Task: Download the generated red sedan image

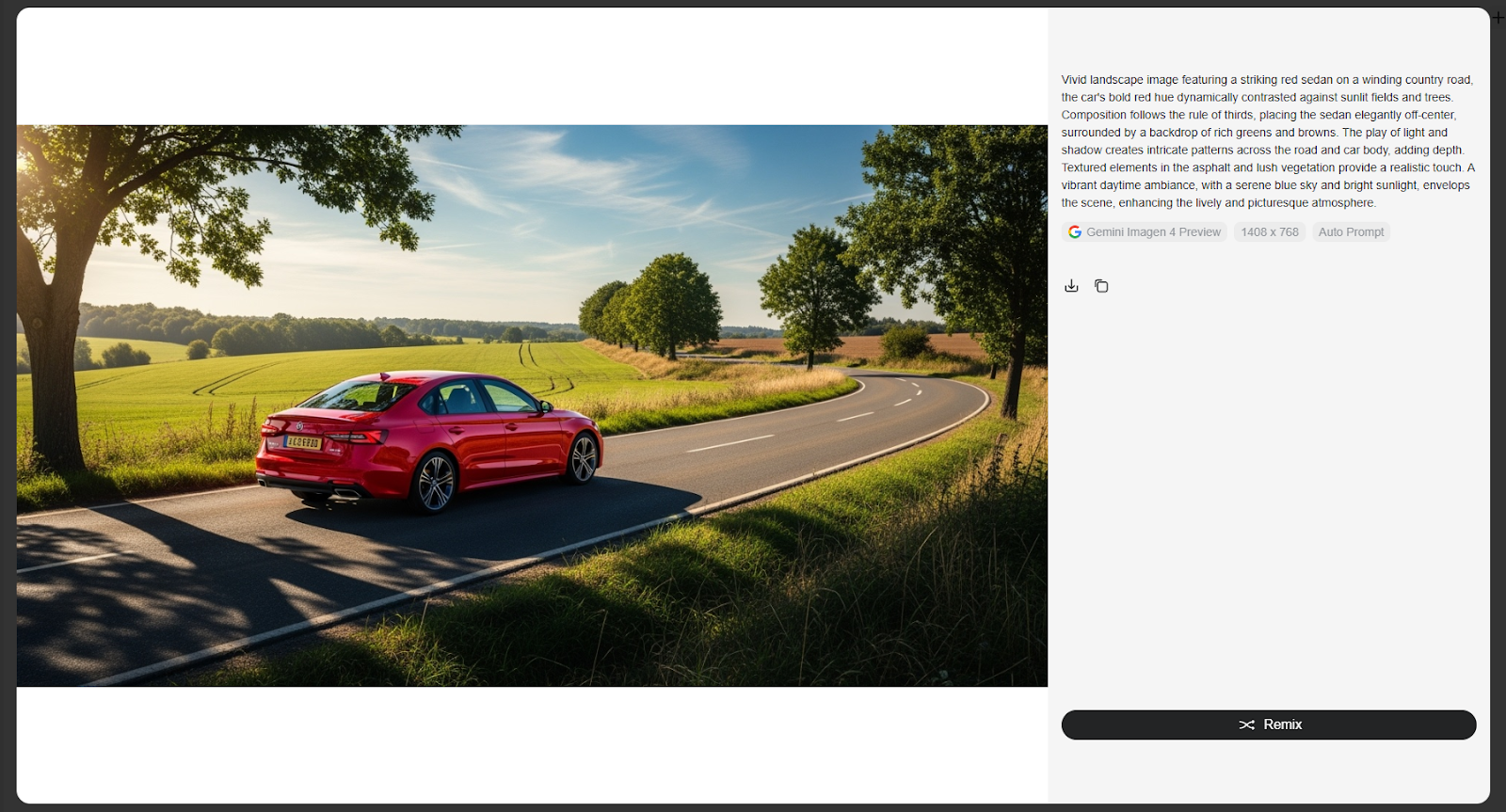Action: click(1071, 286)
